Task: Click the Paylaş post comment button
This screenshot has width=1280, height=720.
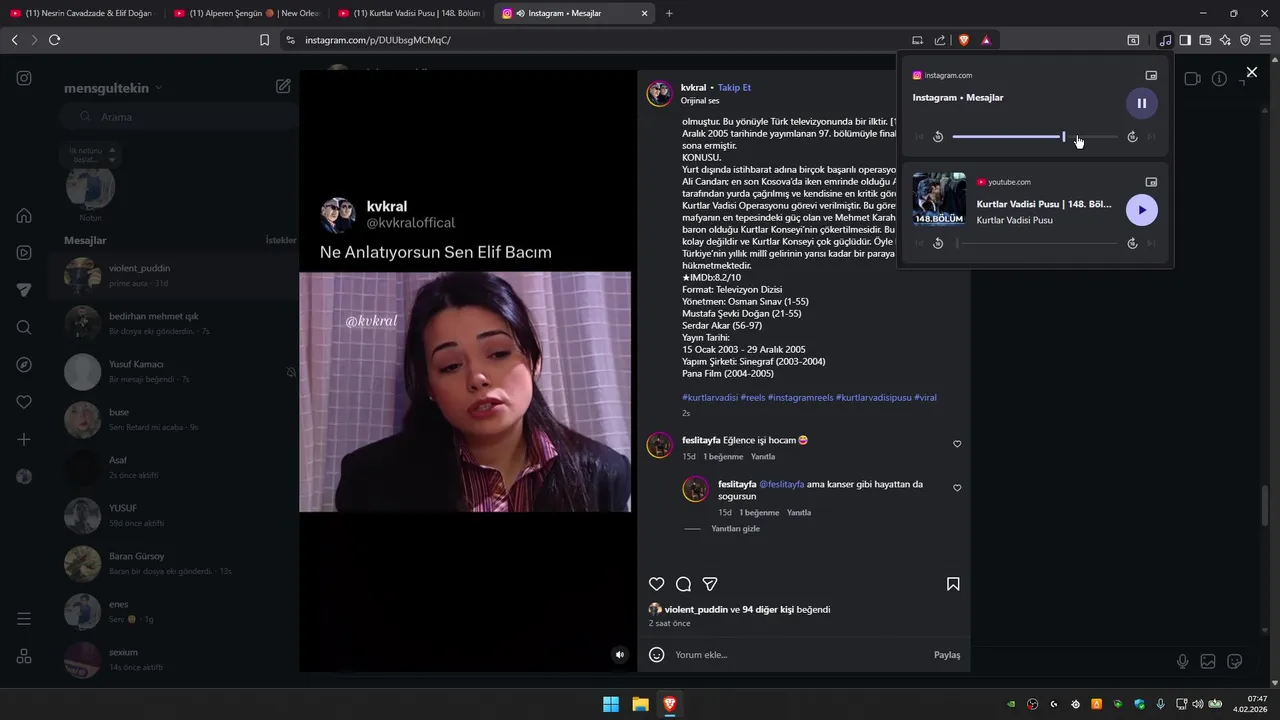Action: click(947, 655)
